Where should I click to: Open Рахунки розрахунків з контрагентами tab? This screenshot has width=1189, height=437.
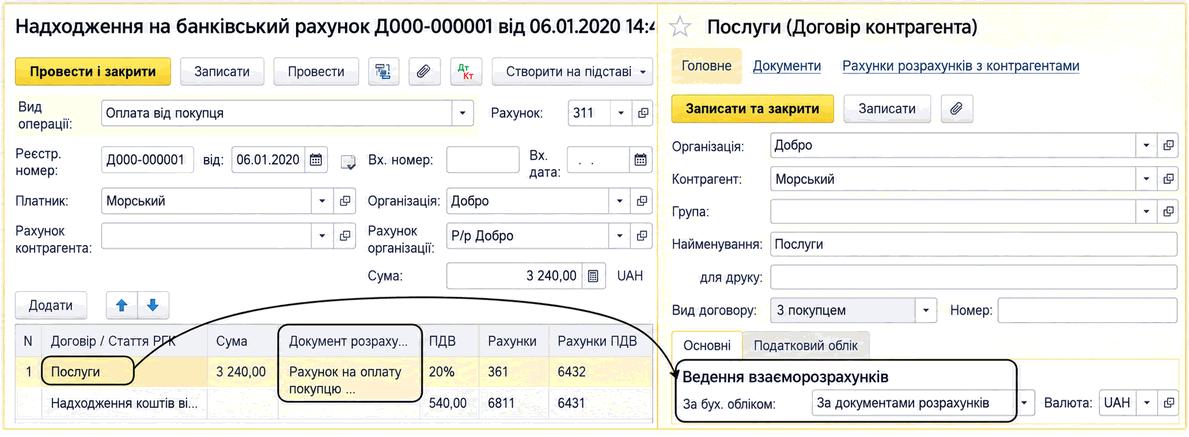tap(961, 66)
